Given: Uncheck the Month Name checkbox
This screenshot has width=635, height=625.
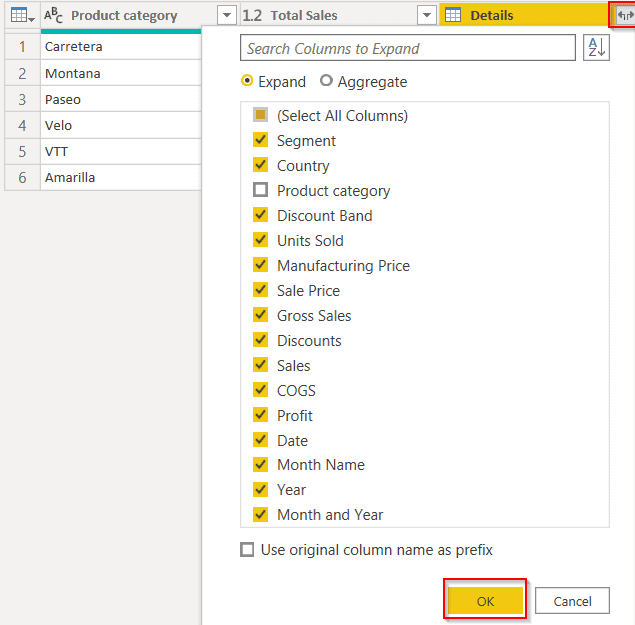Looking at the screenshot, I should click(x=260, y=465).
